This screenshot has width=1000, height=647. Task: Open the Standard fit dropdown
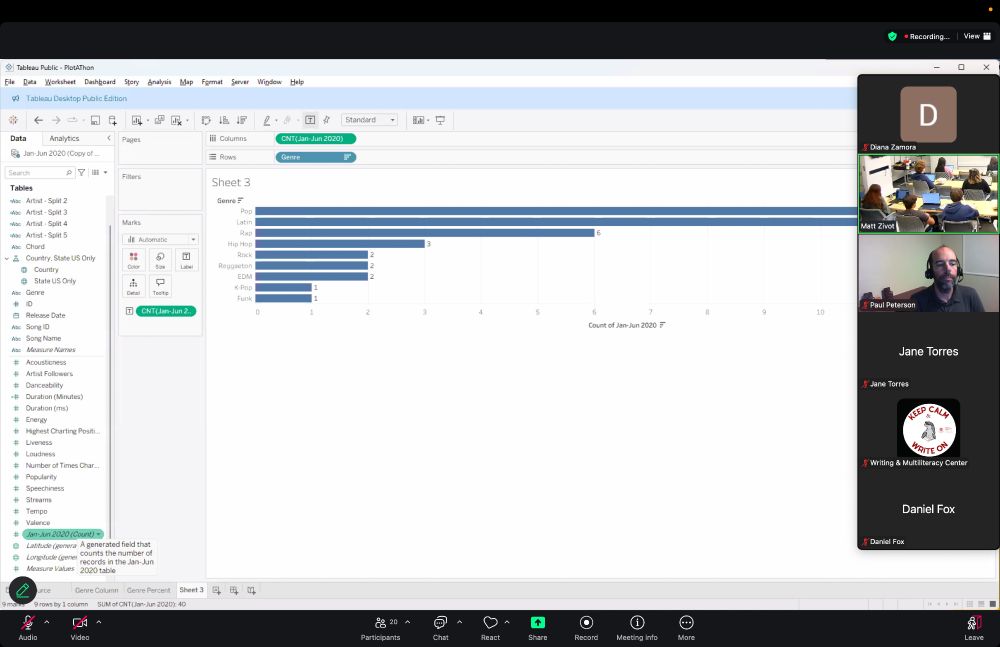click(370, 120)
